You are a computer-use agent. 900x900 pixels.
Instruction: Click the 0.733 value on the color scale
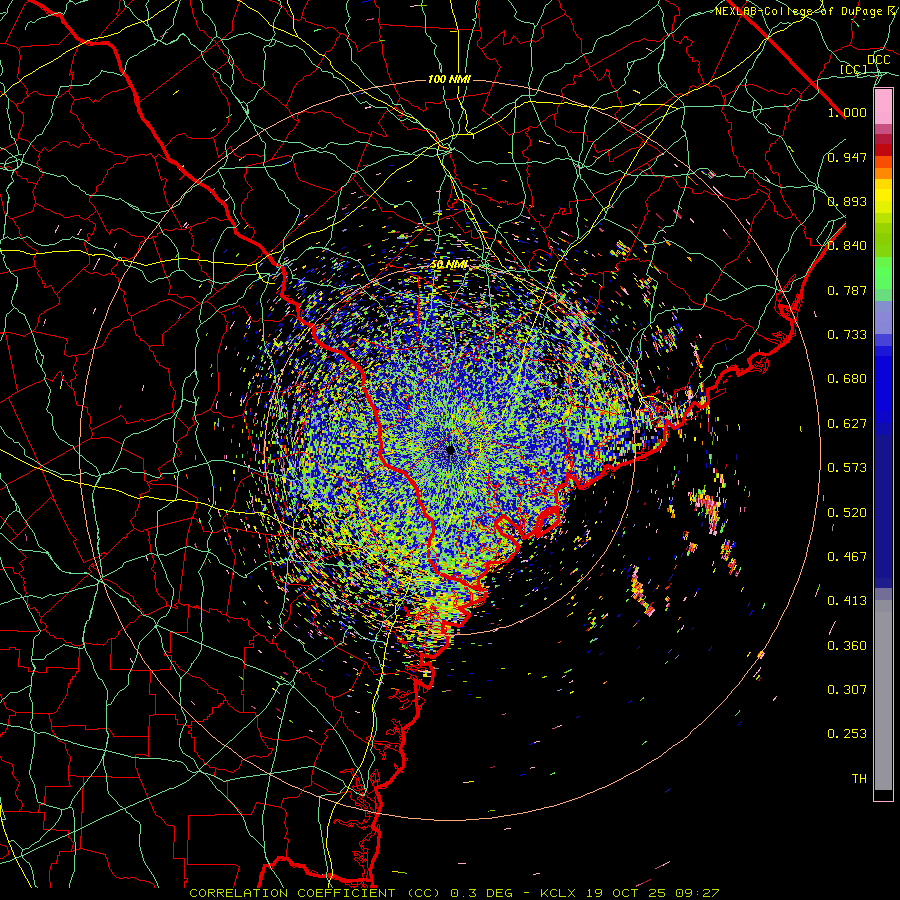(847, 335)
